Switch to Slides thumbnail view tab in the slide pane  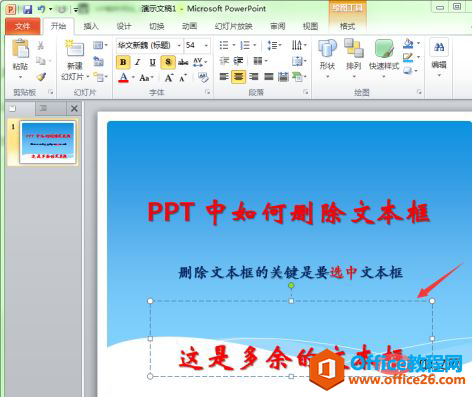pyautogui.click(x=13, y=108)
